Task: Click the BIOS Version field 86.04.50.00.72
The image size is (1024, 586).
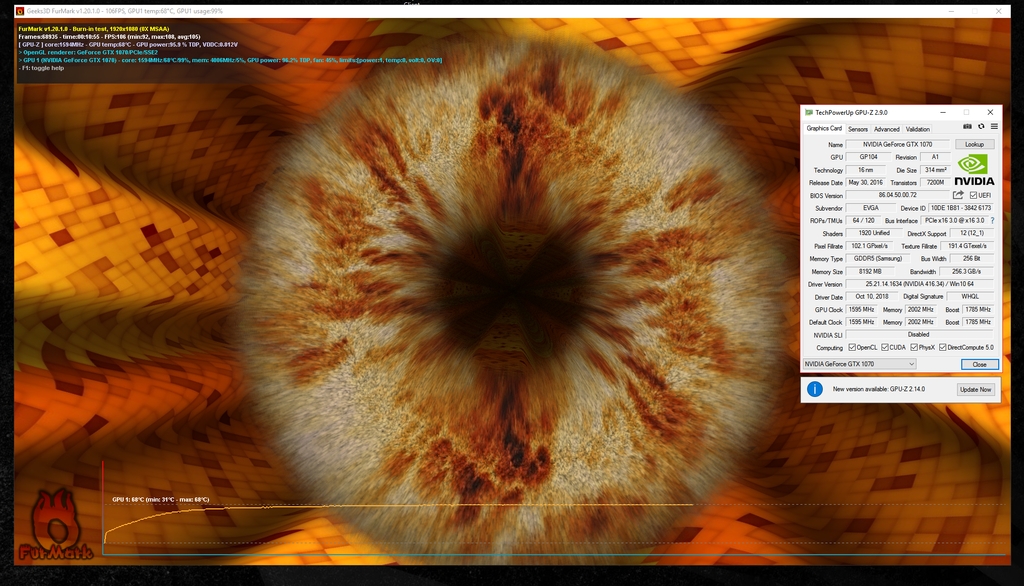Action: click(897, 195)
